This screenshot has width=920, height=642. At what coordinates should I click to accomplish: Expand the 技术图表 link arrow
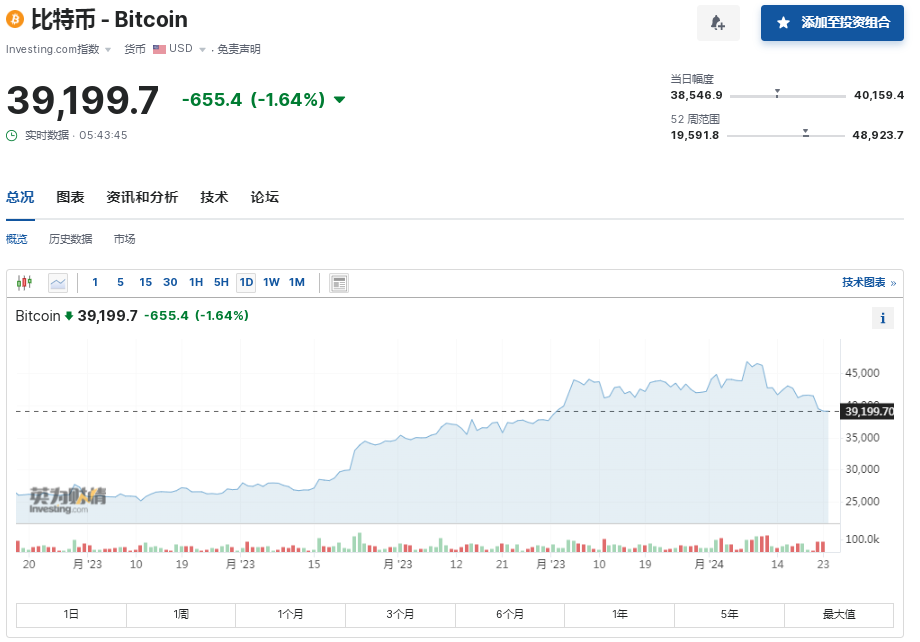(x=893, y=283)
